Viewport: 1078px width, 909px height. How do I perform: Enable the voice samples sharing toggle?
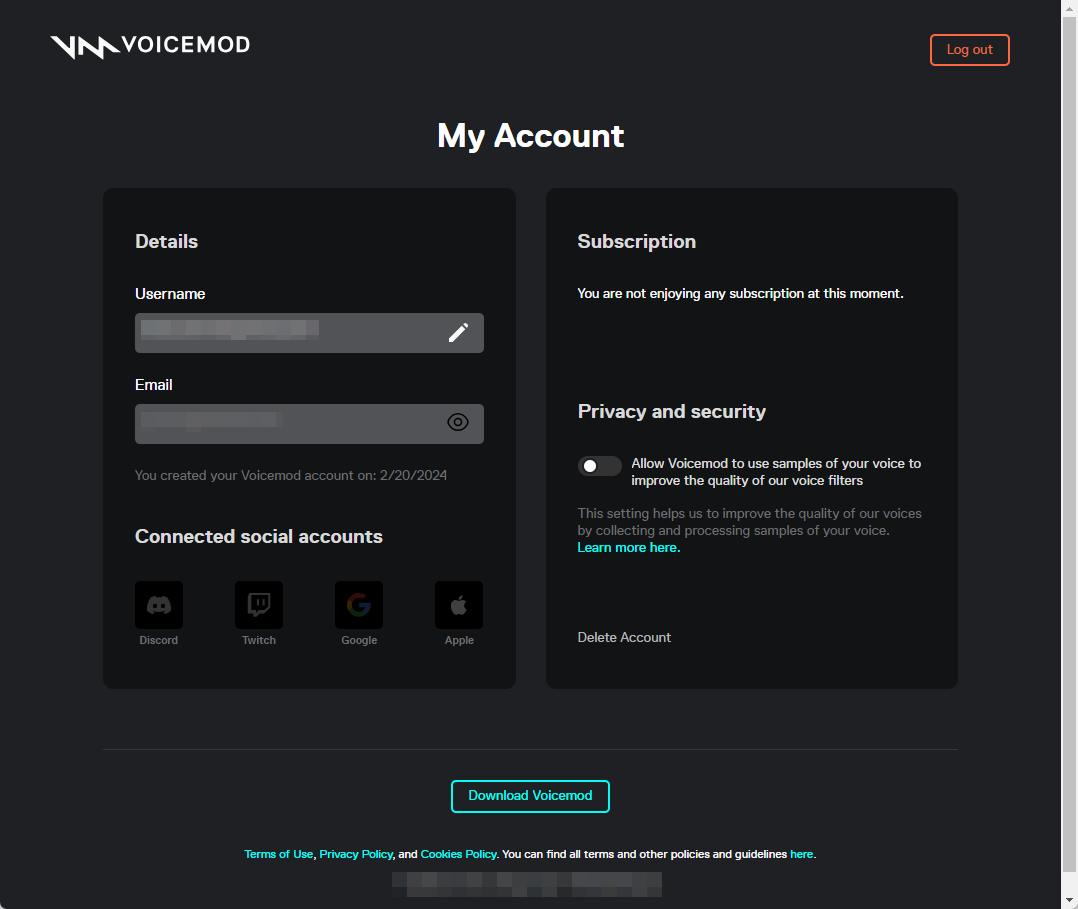pos(600,466)
